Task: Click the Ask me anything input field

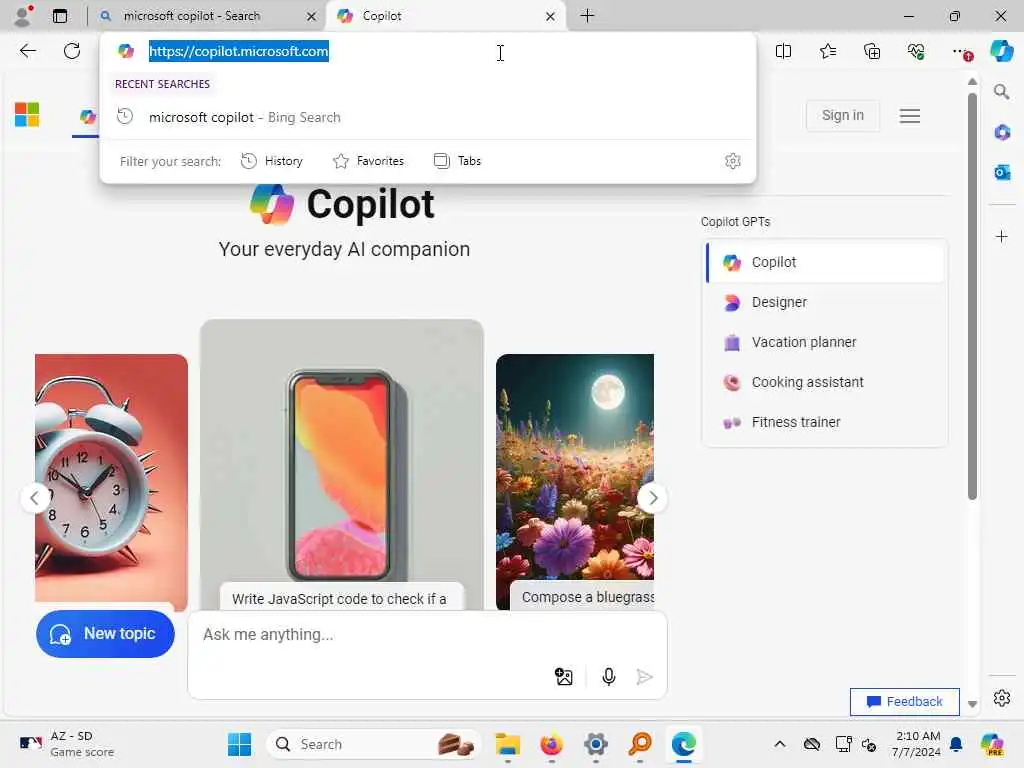Action: pos(428,635)
